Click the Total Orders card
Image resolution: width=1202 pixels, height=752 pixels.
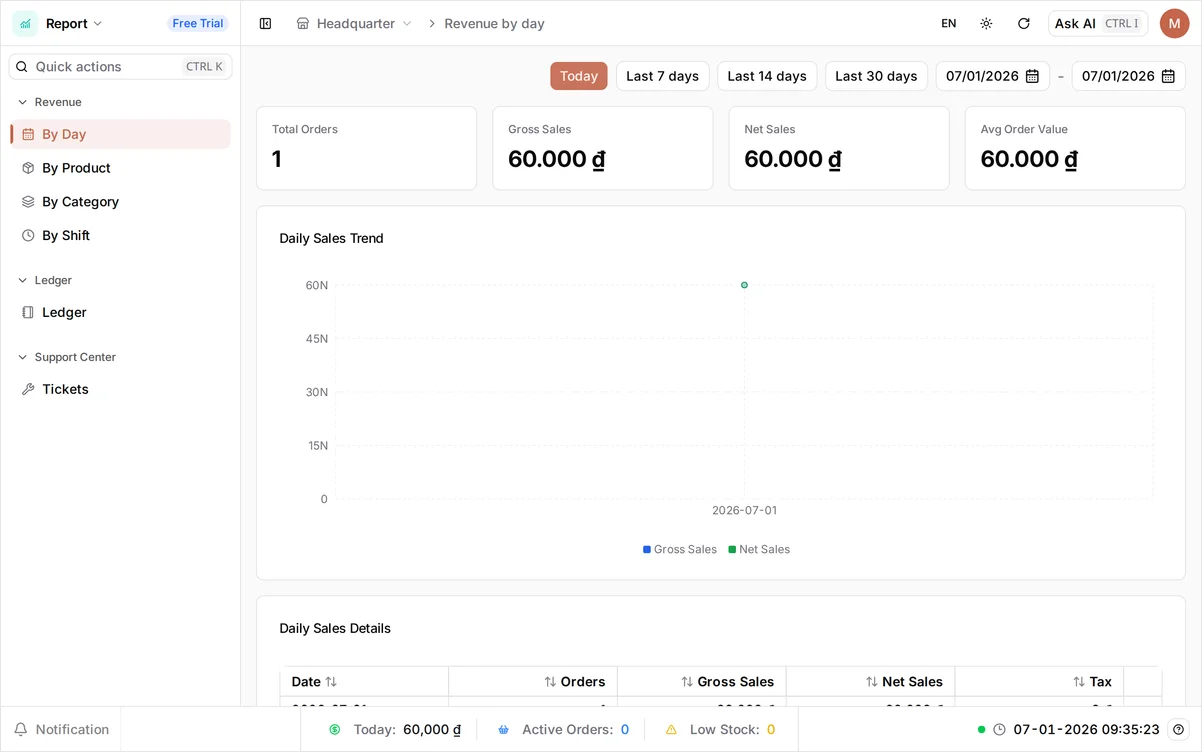pos(366,148)
